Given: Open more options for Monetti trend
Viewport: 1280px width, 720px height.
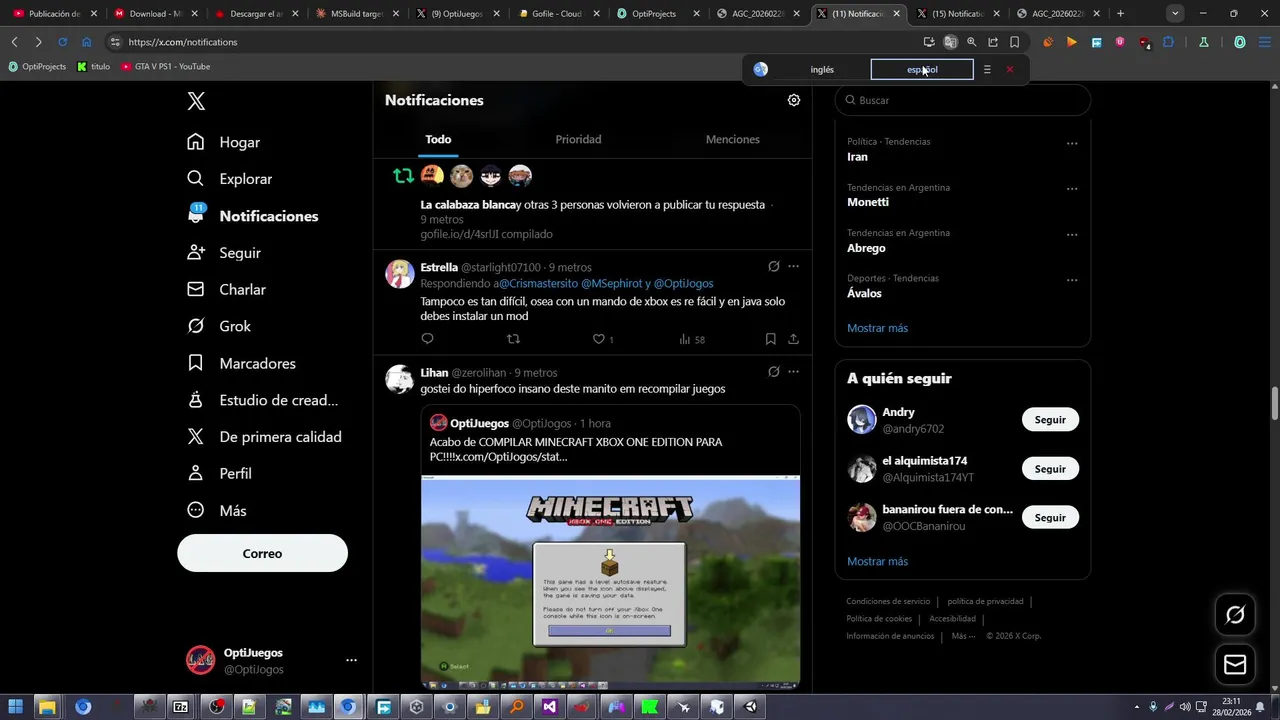Looking at the screenshot, I should point(1072,189).
